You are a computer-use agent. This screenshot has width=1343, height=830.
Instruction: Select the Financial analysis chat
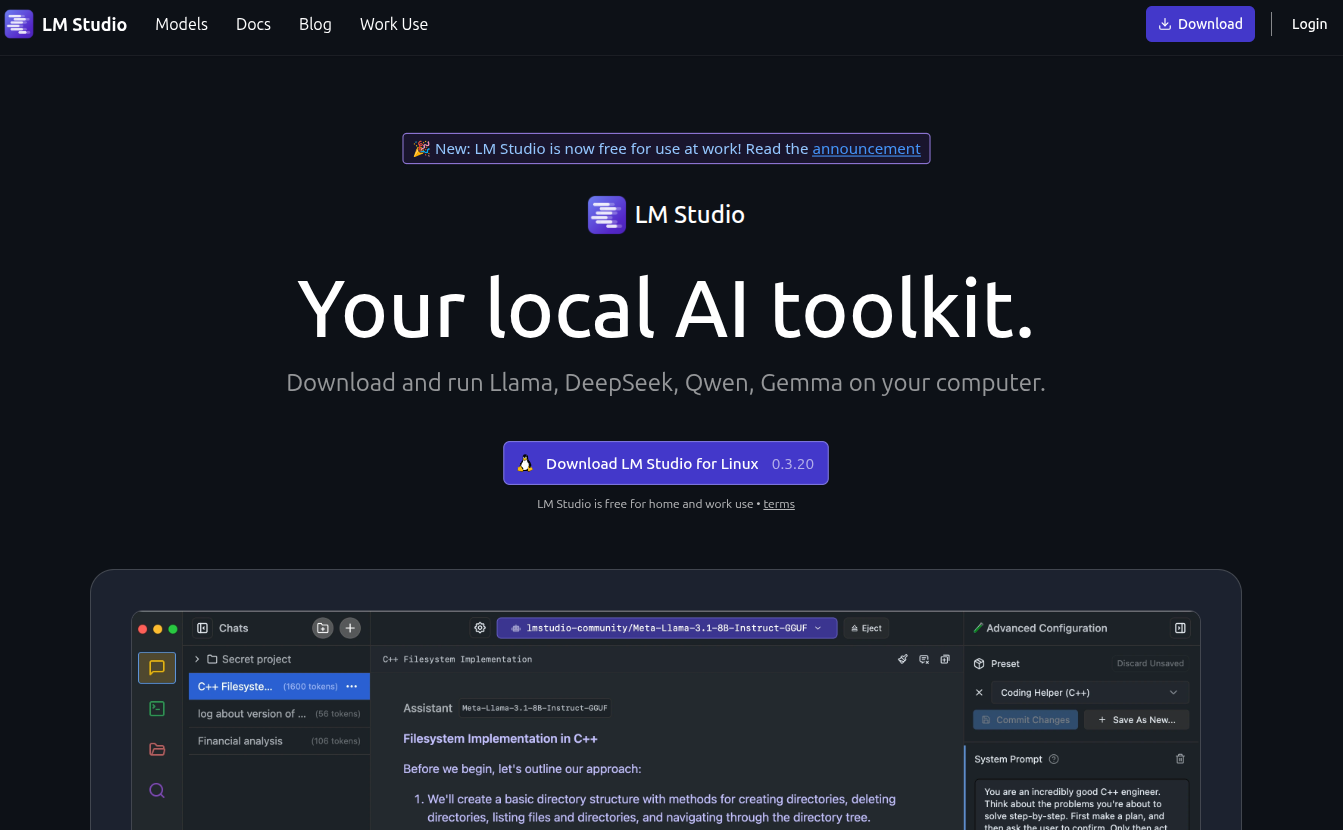coord(241,741)
